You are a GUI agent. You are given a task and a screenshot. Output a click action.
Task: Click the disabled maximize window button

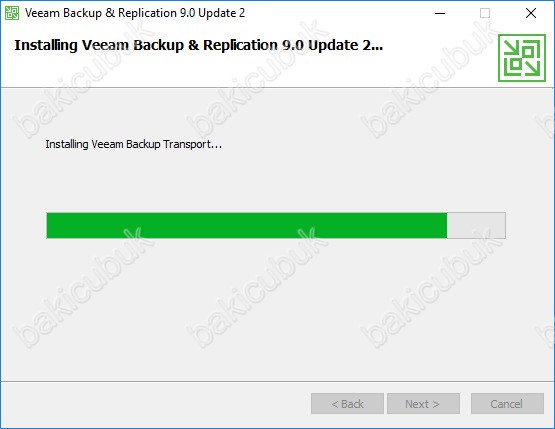point(485,13)
